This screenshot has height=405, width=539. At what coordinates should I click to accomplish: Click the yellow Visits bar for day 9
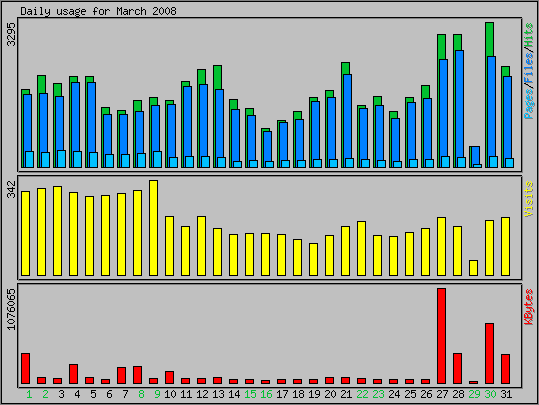[154, 228]
